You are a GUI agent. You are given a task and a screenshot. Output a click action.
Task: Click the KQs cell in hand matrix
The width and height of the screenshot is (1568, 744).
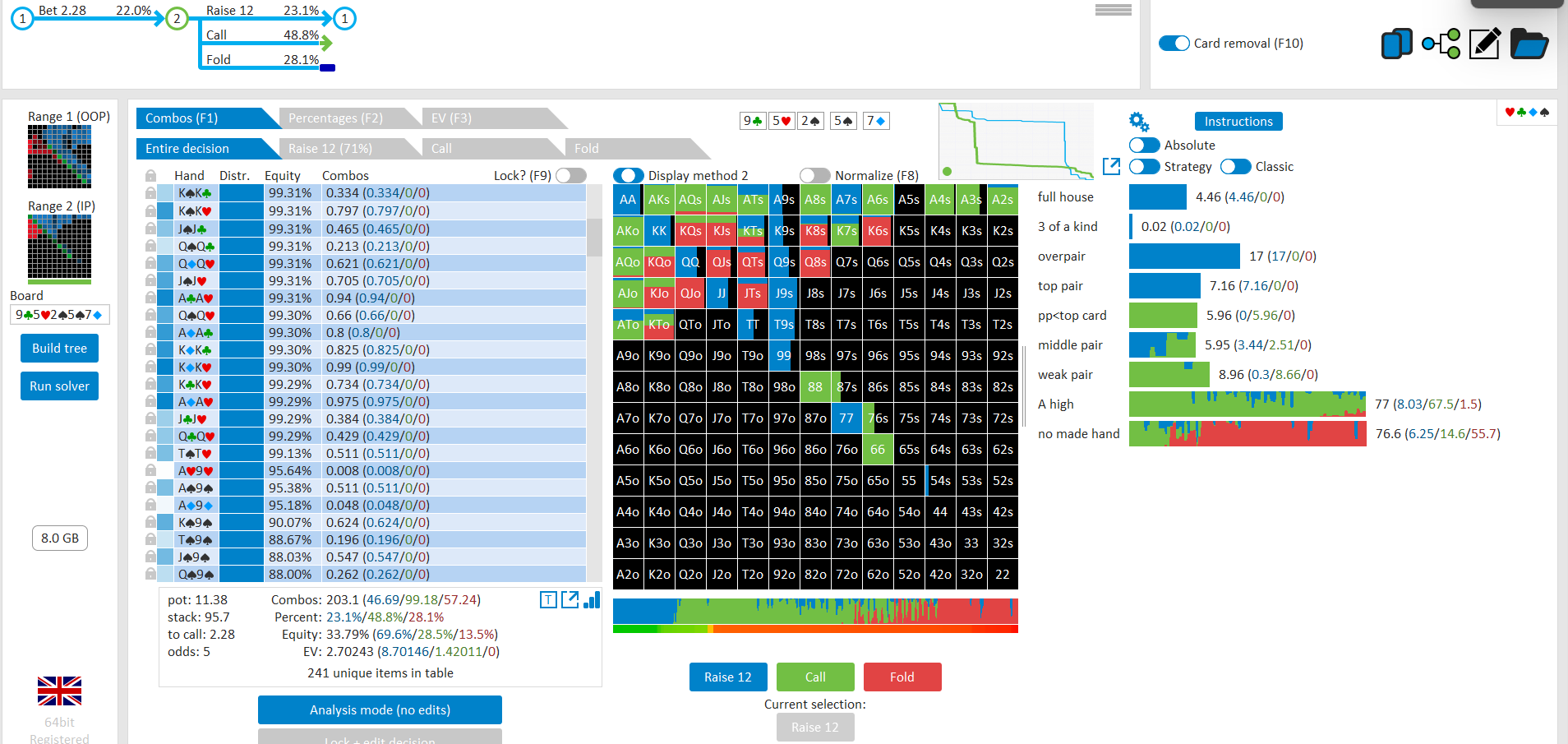click(690, 231)
